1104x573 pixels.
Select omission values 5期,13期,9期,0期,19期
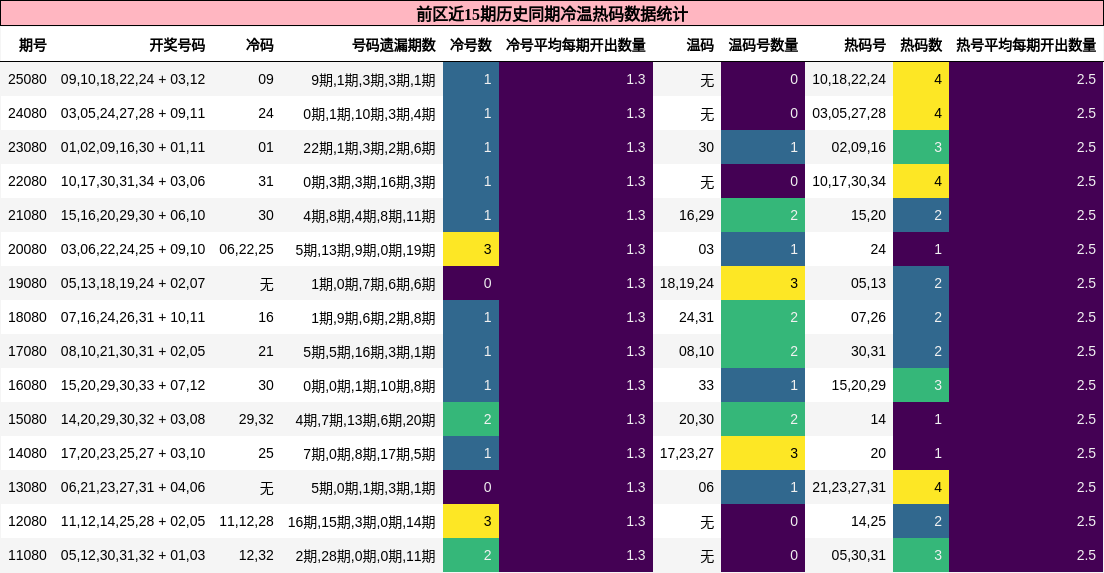(x=365, y=250)
